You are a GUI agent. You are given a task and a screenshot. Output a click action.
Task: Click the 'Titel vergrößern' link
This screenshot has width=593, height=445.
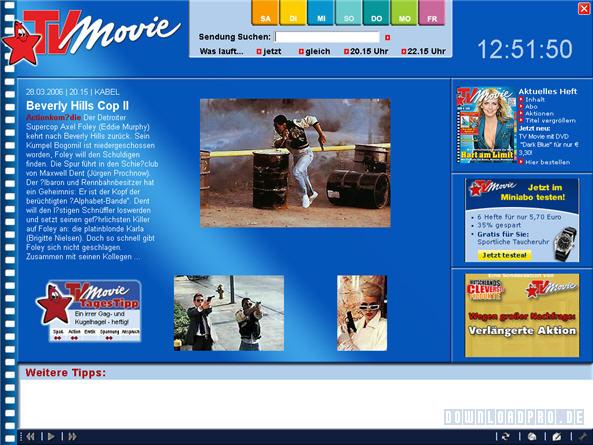pos(550,121)
